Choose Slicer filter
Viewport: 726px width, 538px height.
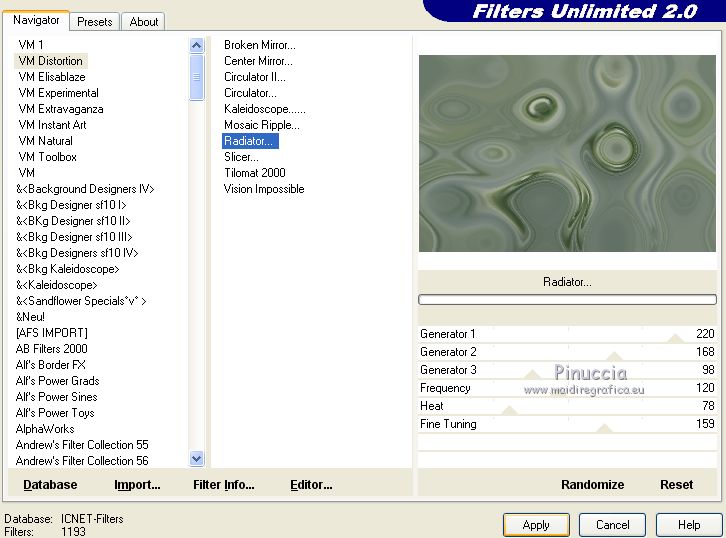point(241,157)
